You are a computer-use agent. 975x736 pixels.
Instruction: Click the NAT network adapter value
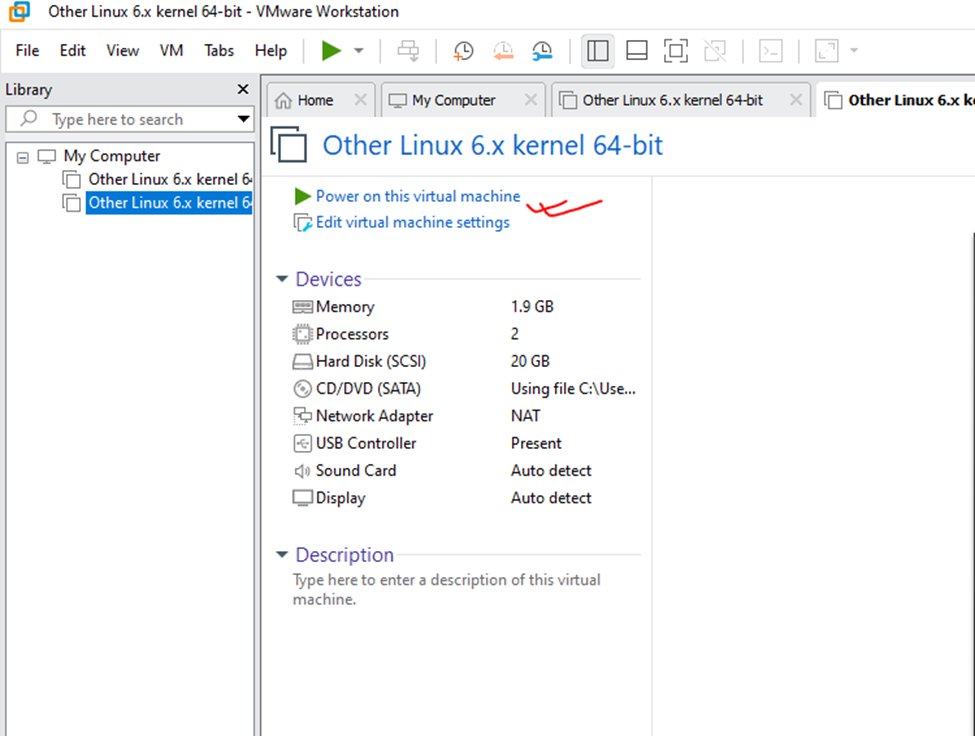[x=525, y=416]
